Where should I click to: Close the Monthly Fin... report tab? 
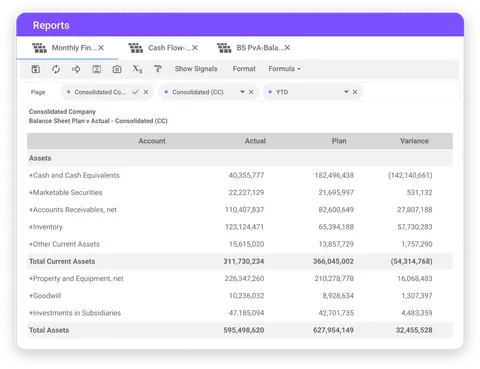[x=101, y=48]
